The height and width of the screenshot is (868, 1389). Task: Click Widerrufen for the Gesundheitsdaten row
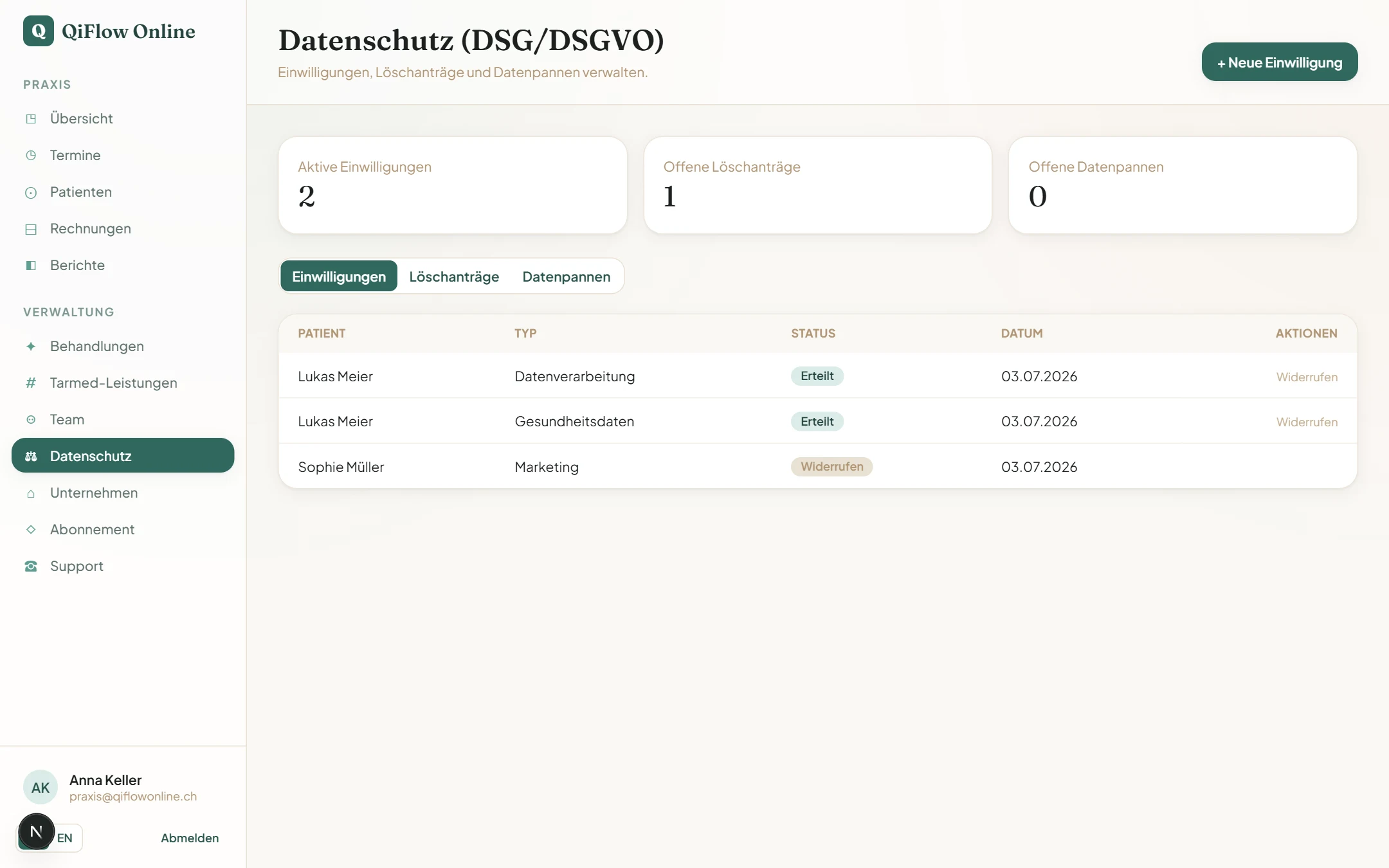tap(1307, 422)
